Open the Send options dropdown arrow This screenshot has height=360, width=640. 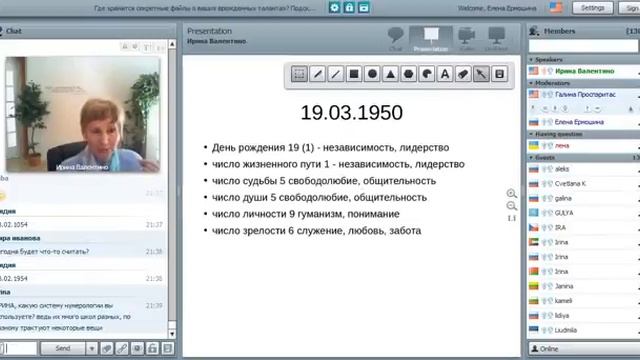92,348
